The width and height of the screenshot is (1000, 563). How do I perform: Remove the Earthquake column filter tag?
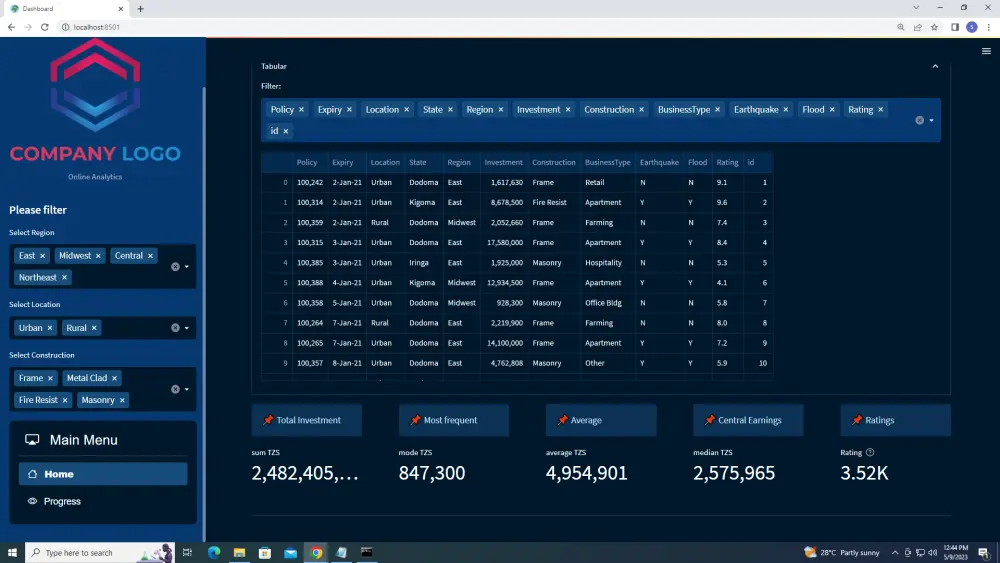pyautogui.click(x=786, y=110)
